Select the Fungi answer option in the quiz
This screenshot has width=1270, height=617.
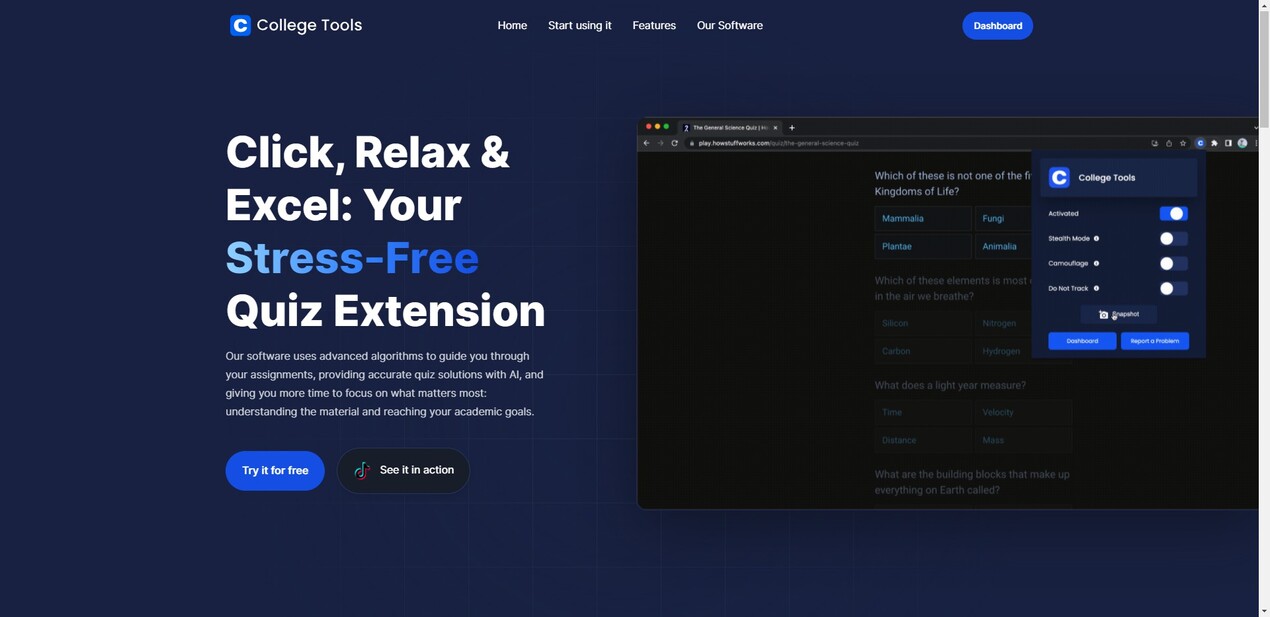point(1000,218)
